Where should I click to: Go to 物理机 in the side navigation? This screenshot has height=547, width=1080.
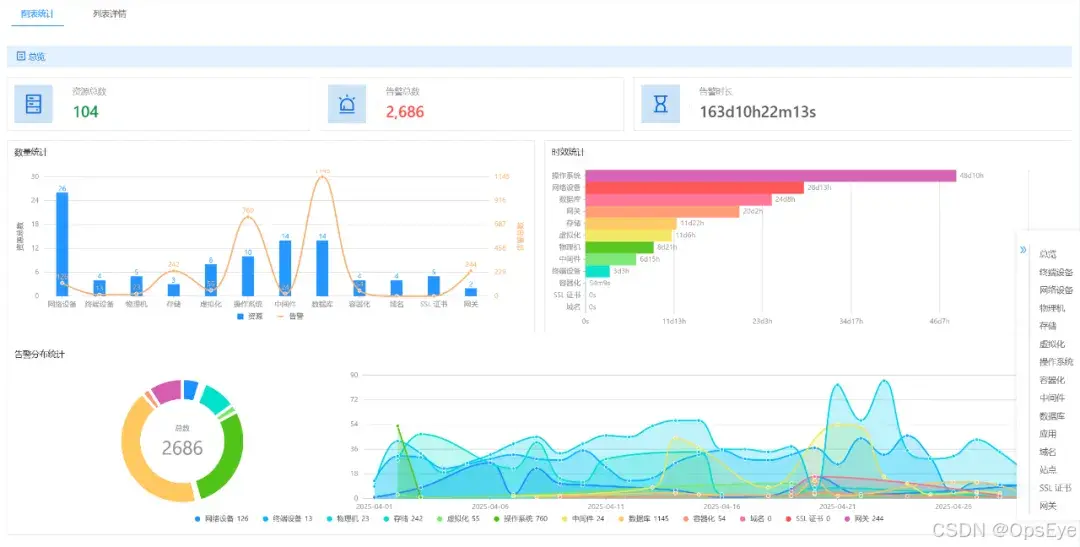point(1051,308)
